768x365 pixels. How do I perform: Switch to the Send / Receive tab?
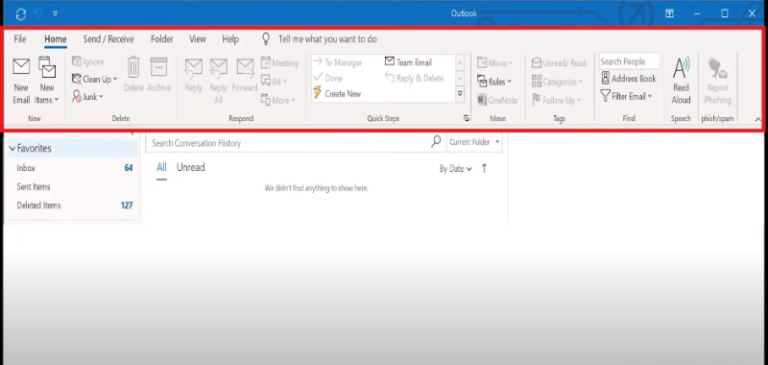click(x=108, y=39)
